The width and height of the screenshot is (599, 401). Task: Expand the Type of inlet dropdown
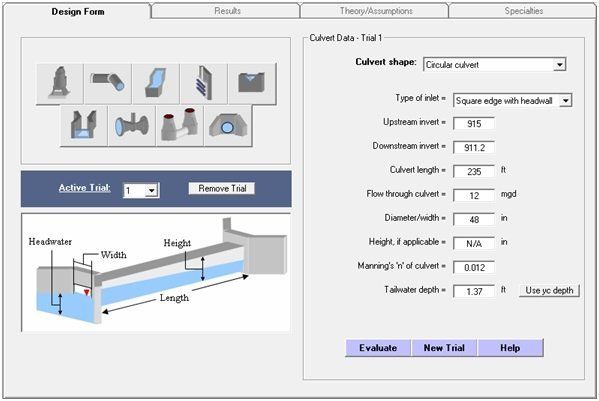512,101
